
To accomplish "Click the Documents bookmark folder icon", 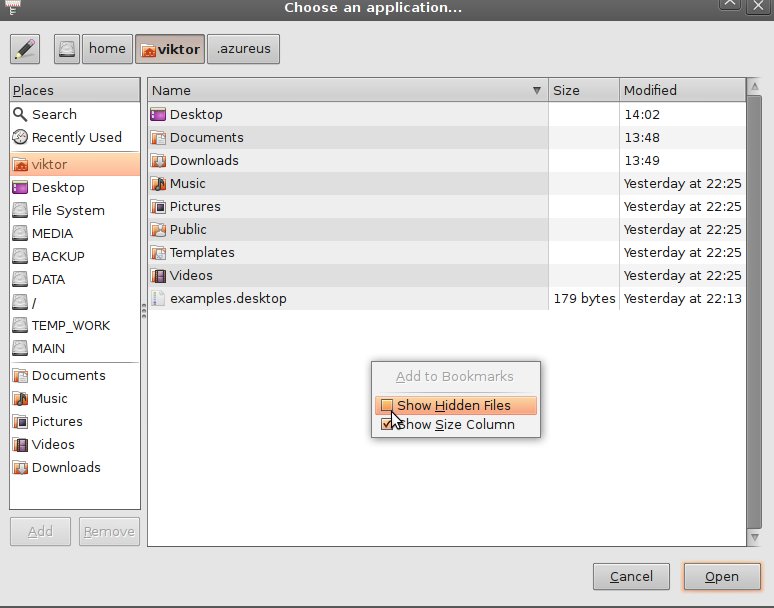I will (20, 376).
